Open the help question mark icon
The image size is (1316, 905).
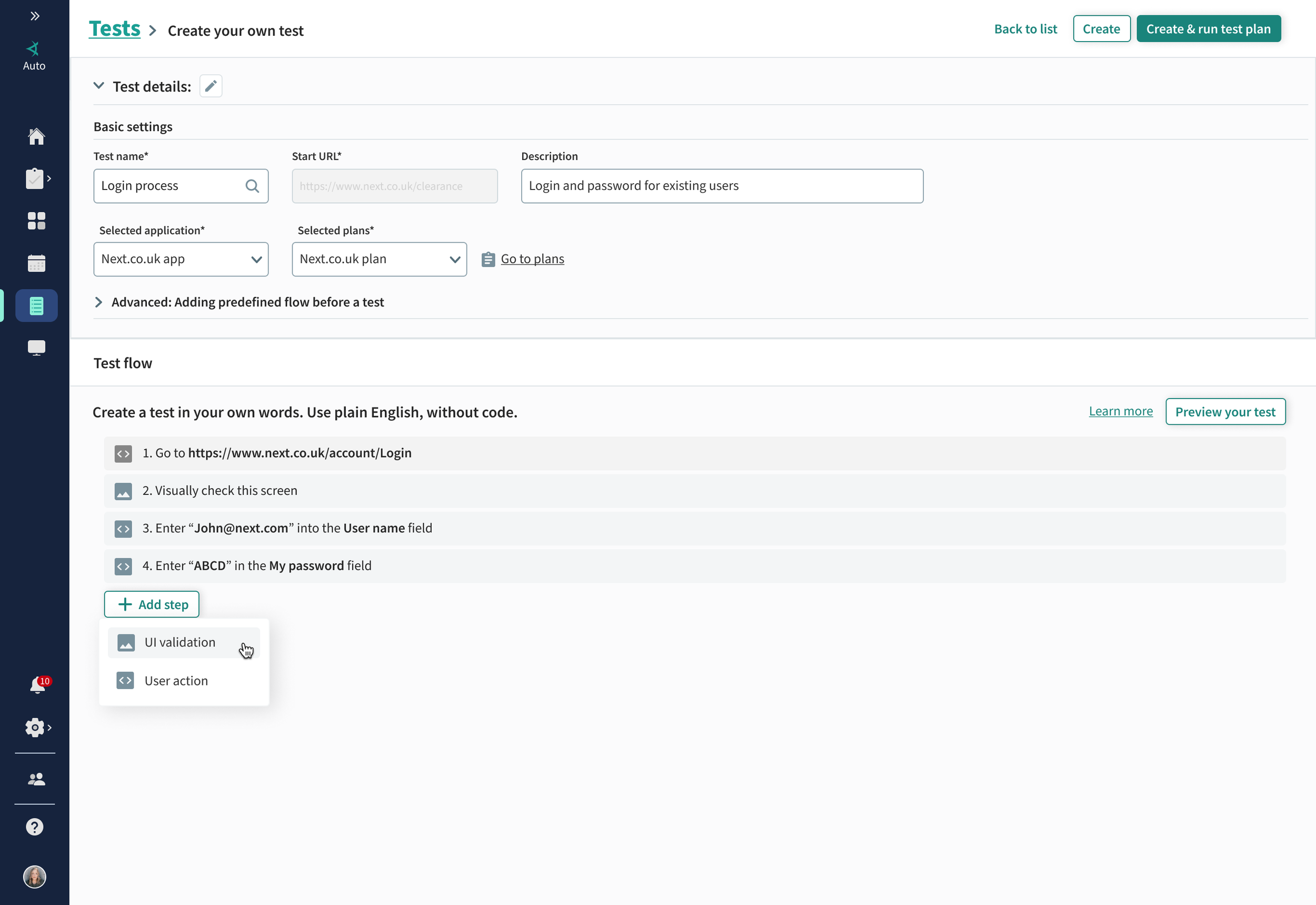tap(35, 827)
